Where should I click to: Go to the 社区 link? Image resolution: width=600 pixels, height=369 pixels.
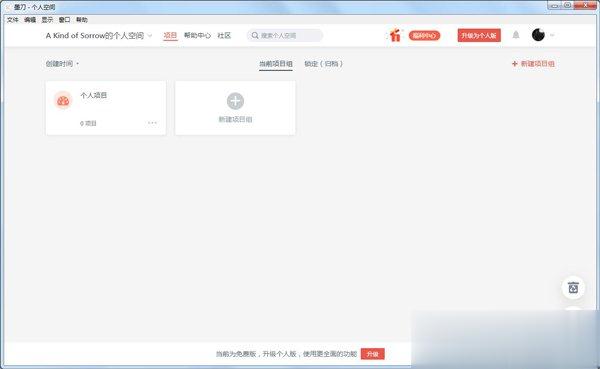(x=224, y=36)
